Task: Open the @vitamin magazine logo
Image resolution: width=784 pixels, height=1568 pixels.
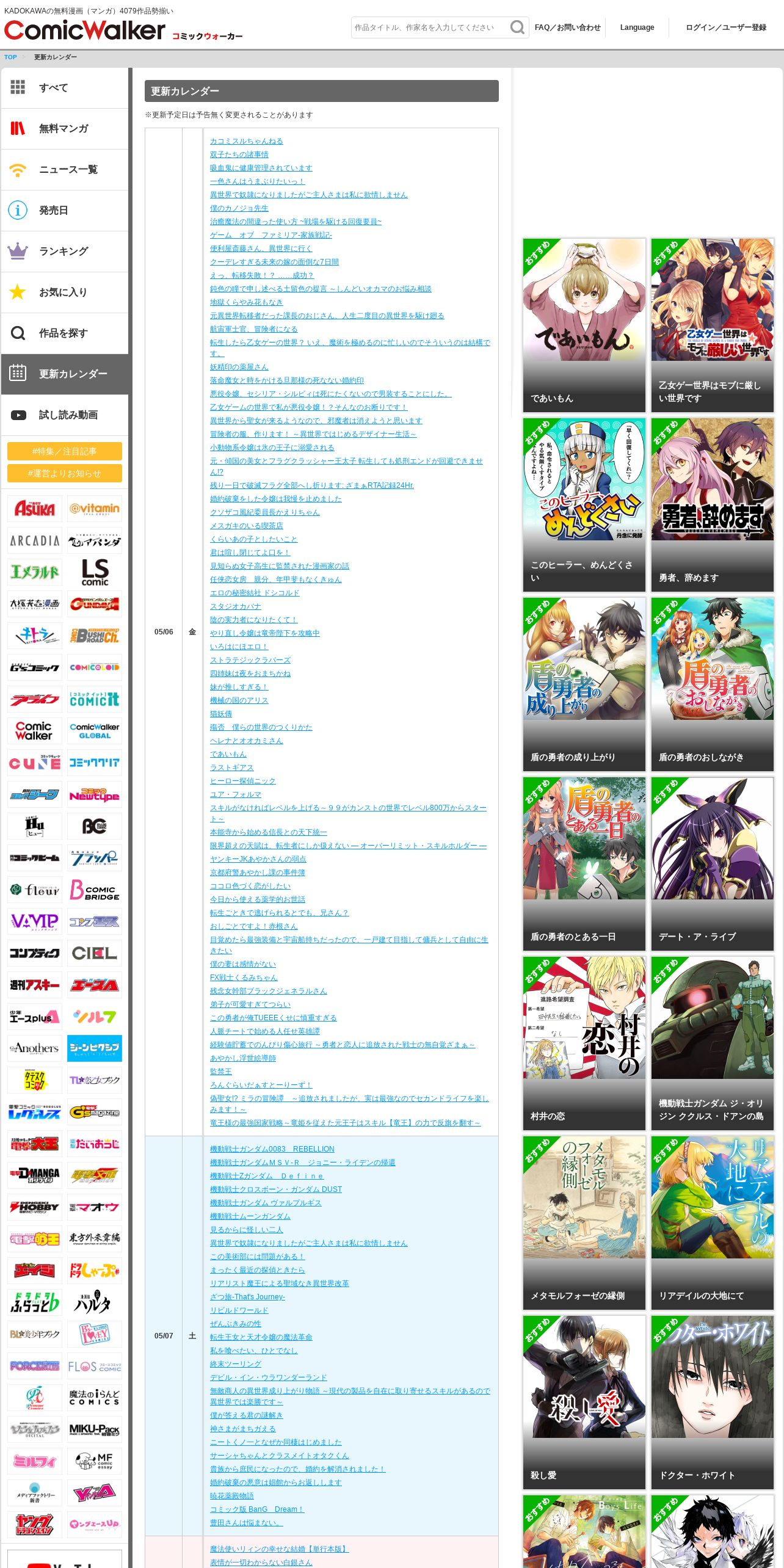Action: click(94, 509)
